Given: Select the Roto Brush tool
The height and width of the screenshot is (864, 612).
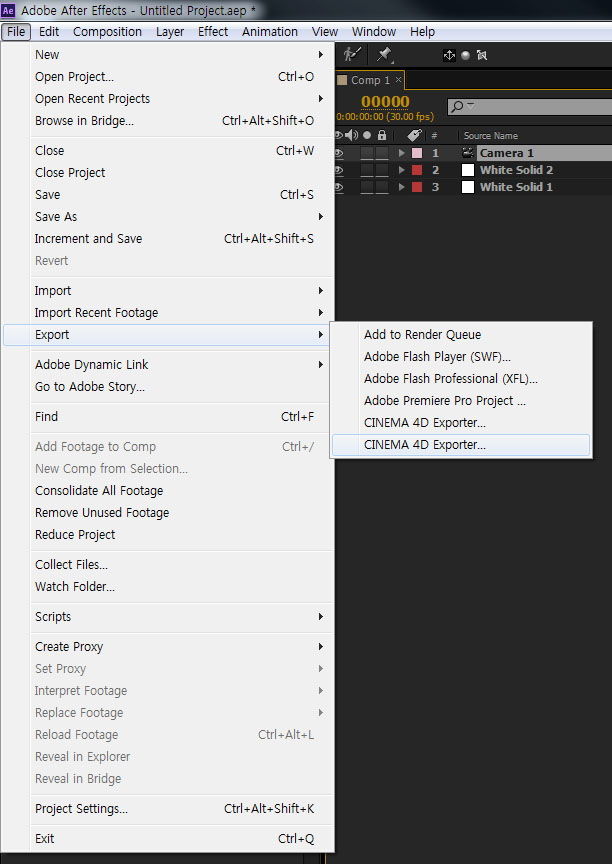Looking at the screenshot, I should [351, 54].
